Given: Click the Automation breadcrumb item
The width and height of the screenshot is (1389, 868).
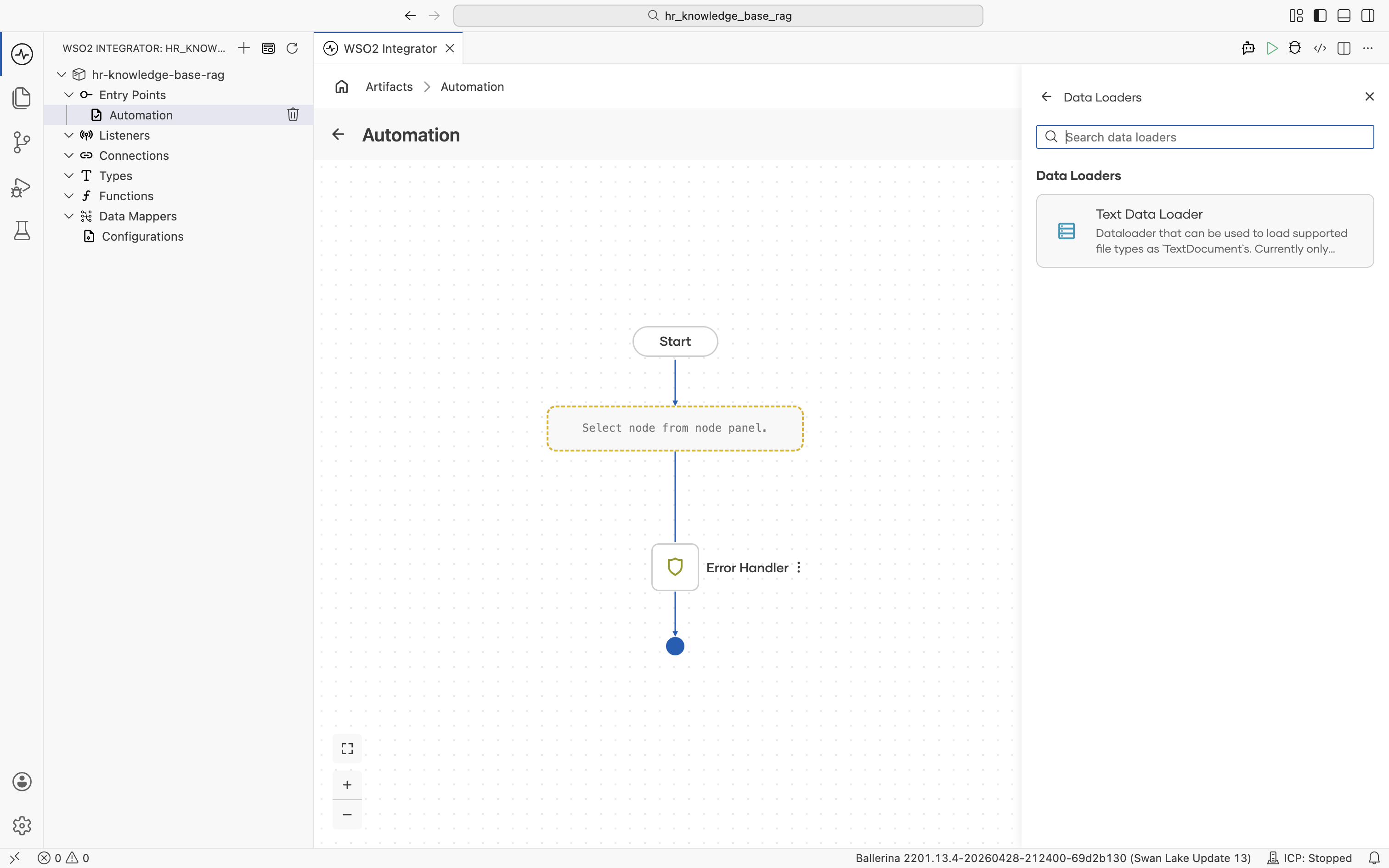Looking at the screenshot, I should 472,87.
